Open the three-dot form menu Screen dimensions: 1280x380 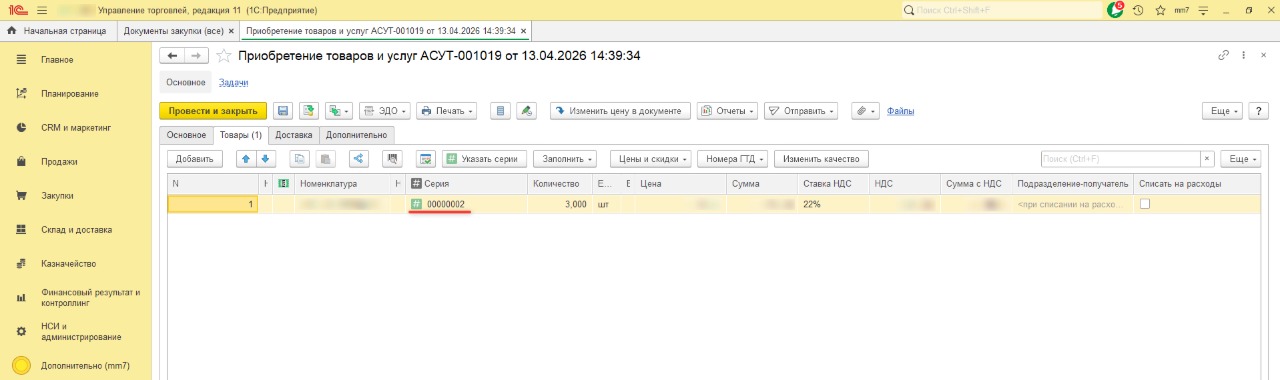(1245, 55)
